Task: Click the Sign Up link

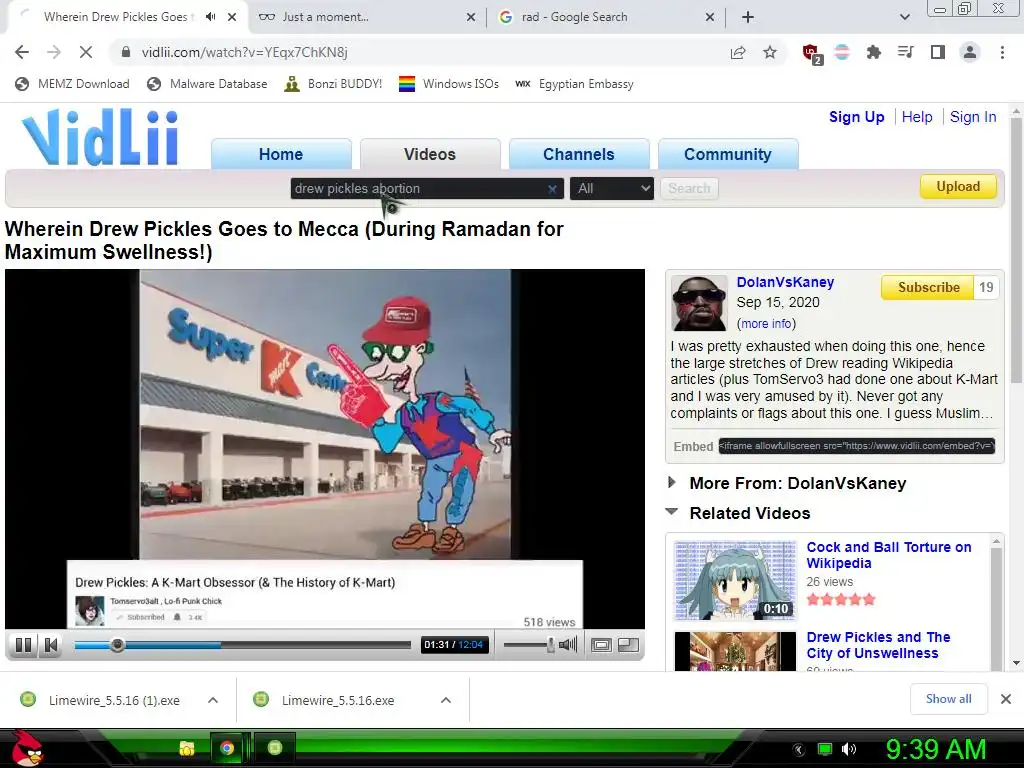Action: (x=856, y=117)
